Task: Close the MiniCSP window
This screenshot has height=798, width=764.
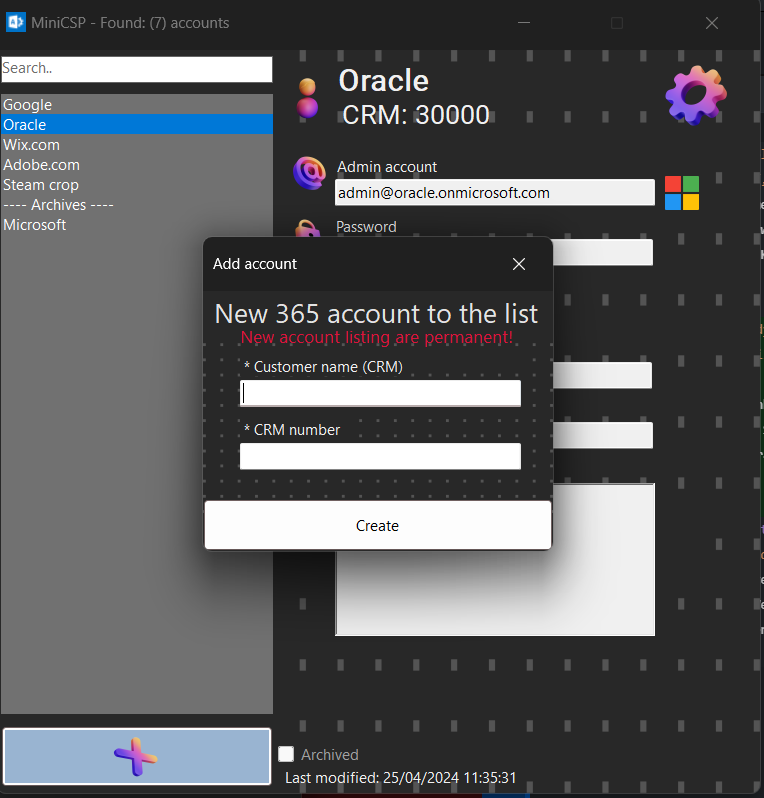Action: pyautogui.click(x=712, y=22)
